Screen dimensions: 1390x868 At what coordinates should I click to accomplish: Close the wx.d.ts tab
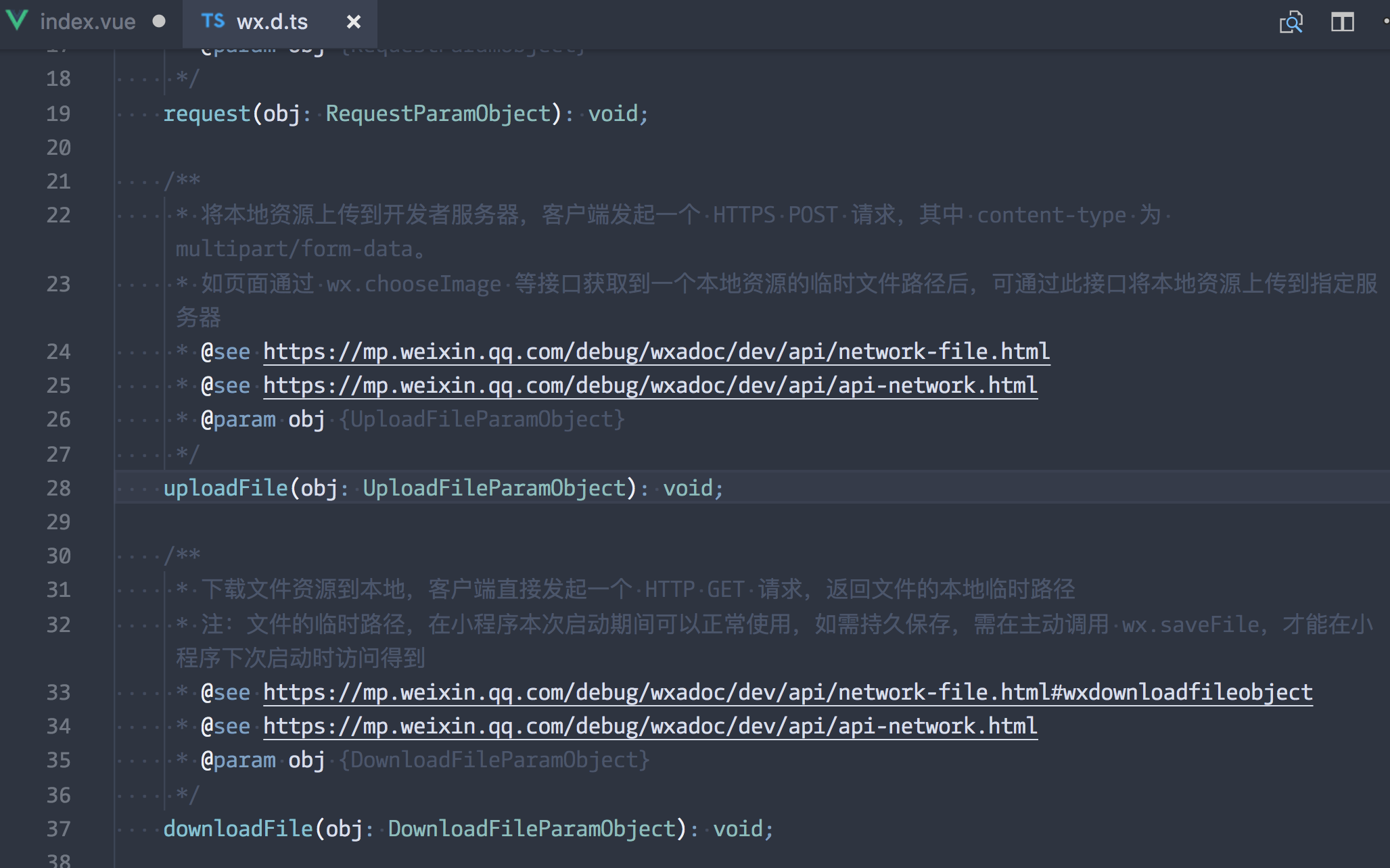coord(353,22)
